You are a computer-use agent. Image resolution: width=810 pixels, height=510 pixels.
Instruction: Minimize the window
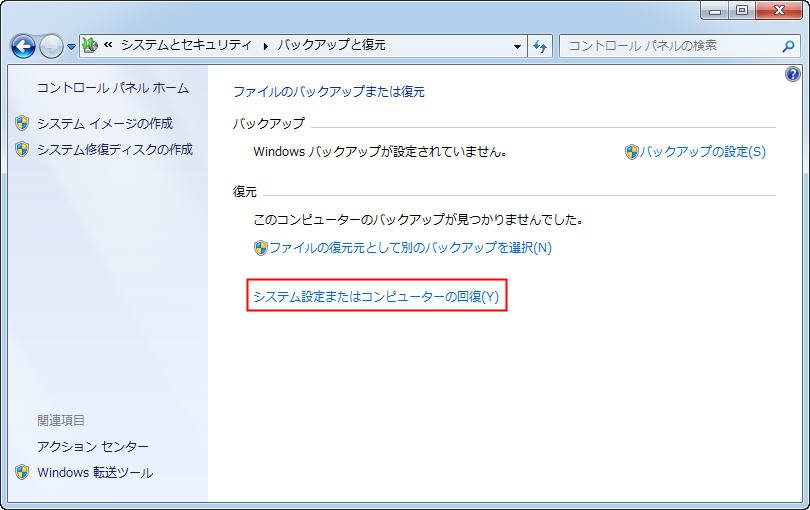715,10
